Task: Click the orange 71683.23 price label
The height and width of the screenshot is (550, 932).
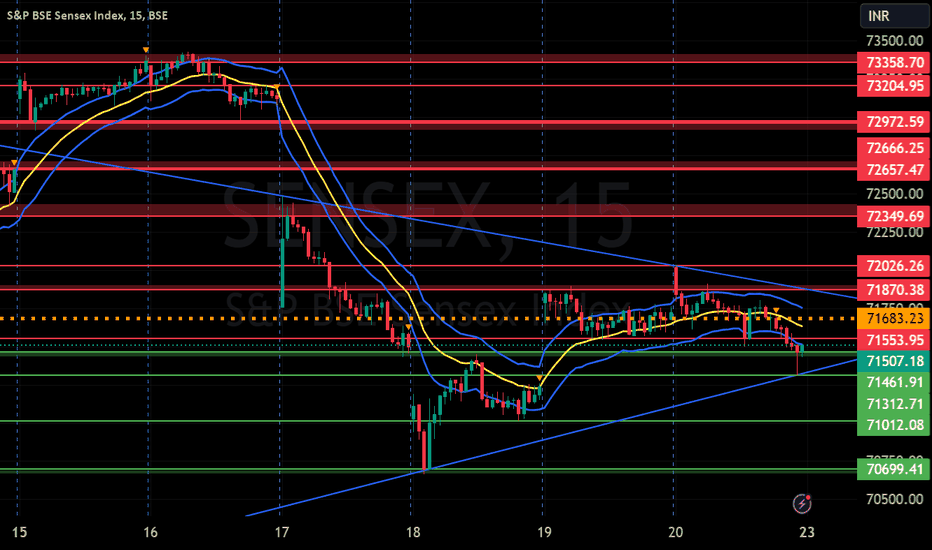Action: [x=894, y=319]
